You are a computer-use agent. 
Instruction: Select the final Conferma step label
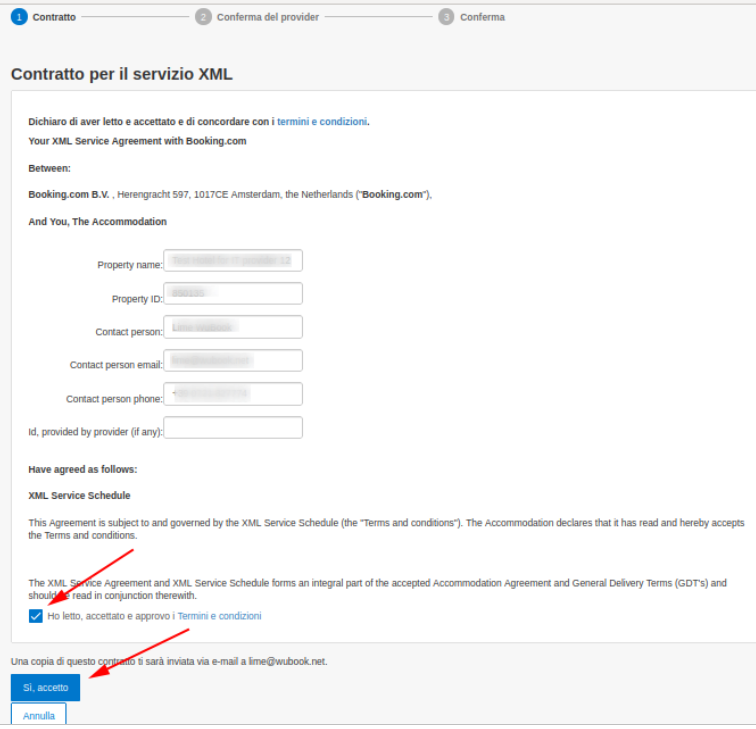[x=482, y=17]
